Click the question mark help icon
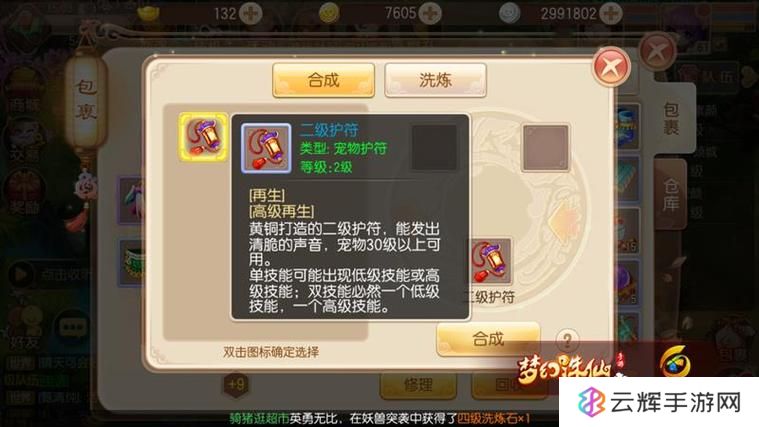 click(567, 340)
